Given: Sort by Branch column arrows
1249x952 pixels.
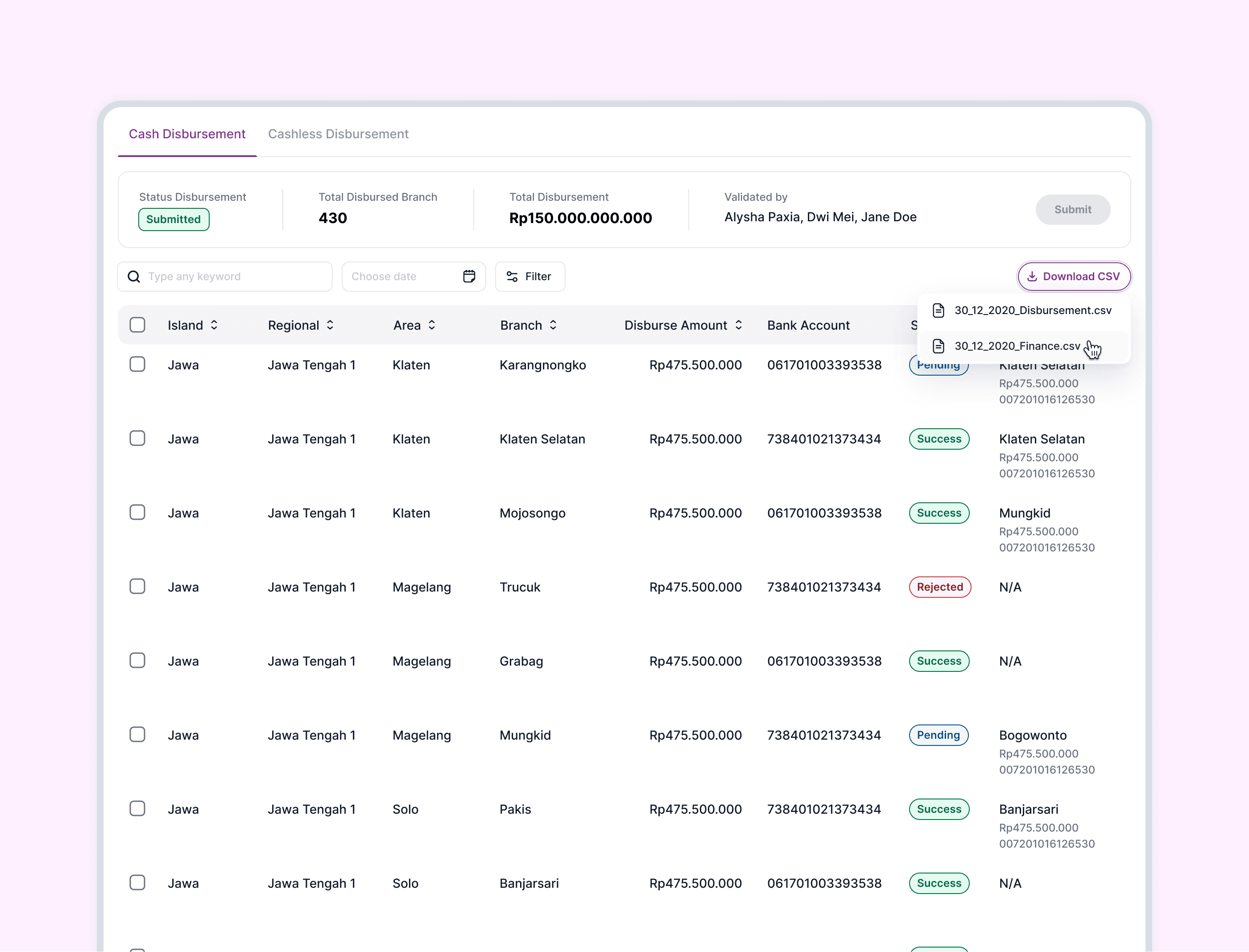Looking at the screenshot, I should tap(553, 325).
